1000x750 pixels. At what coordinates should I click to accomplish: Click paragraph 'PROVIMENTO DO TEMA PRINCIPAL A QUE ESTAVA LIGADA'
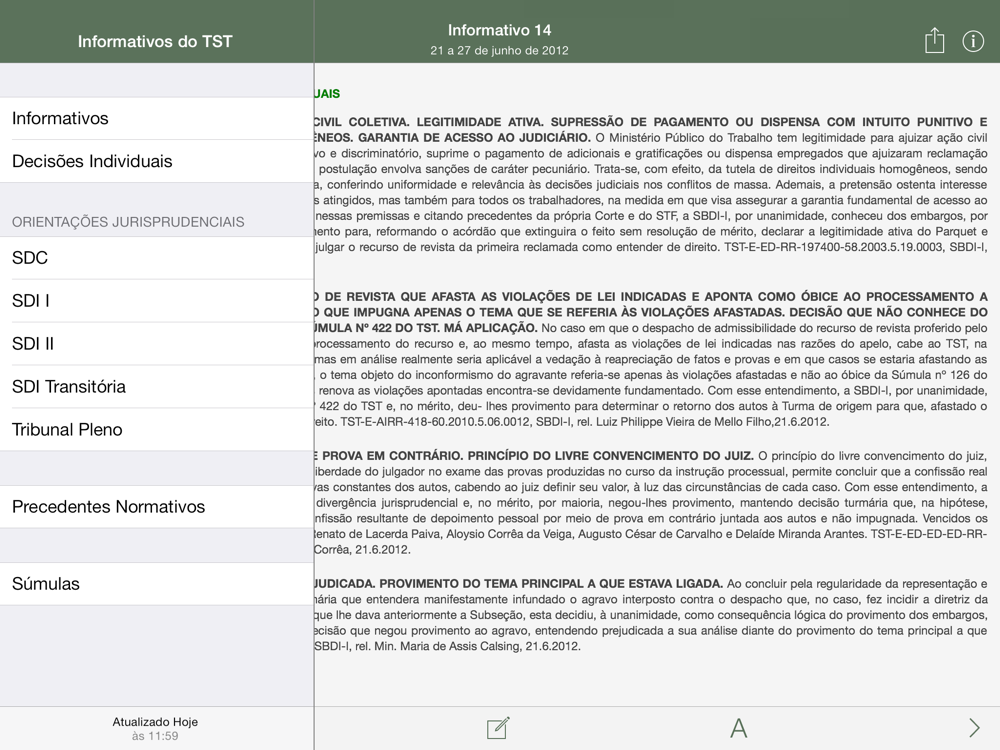tap(651, 615)
